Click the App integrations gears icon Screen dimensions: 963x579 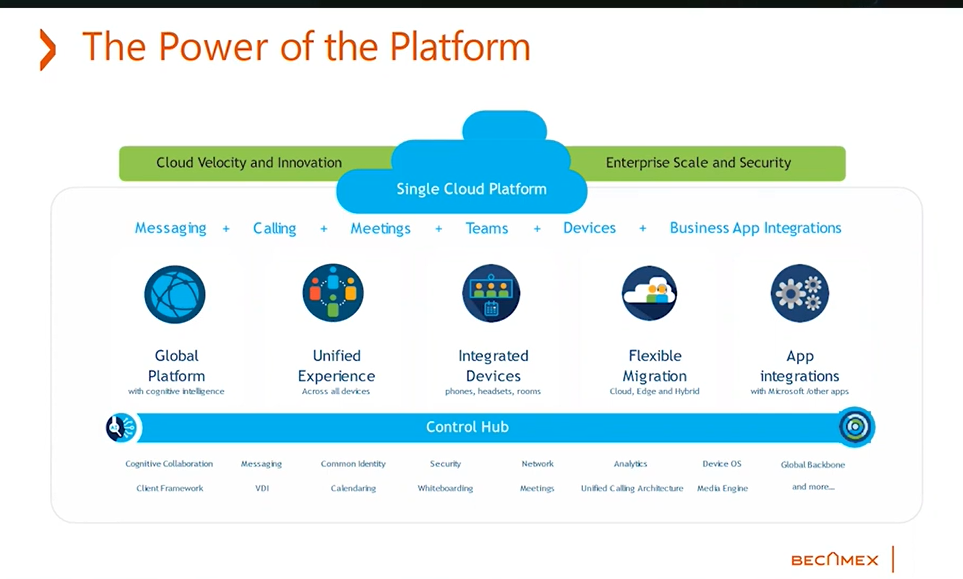click(x=798, y=293)
